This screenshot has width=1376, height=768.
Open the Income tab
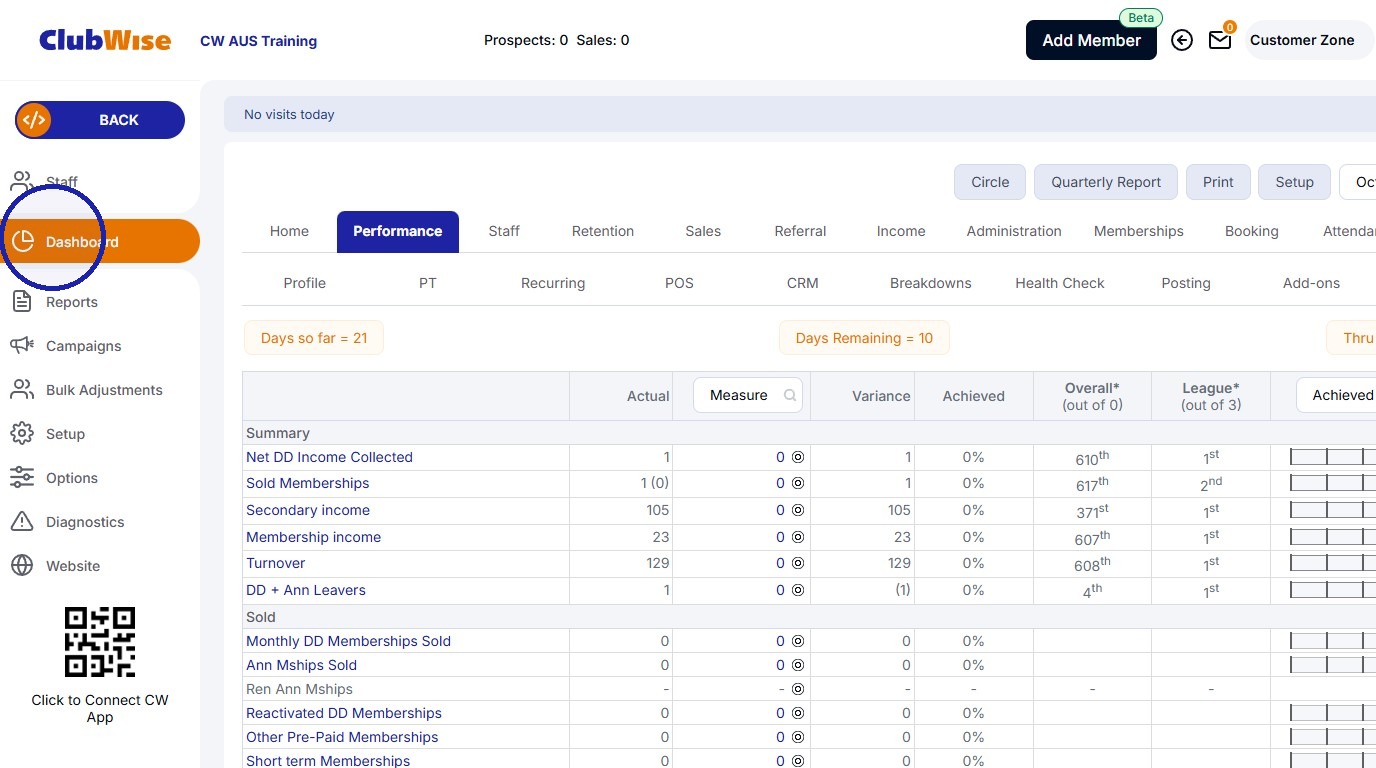tap(901, 231)
